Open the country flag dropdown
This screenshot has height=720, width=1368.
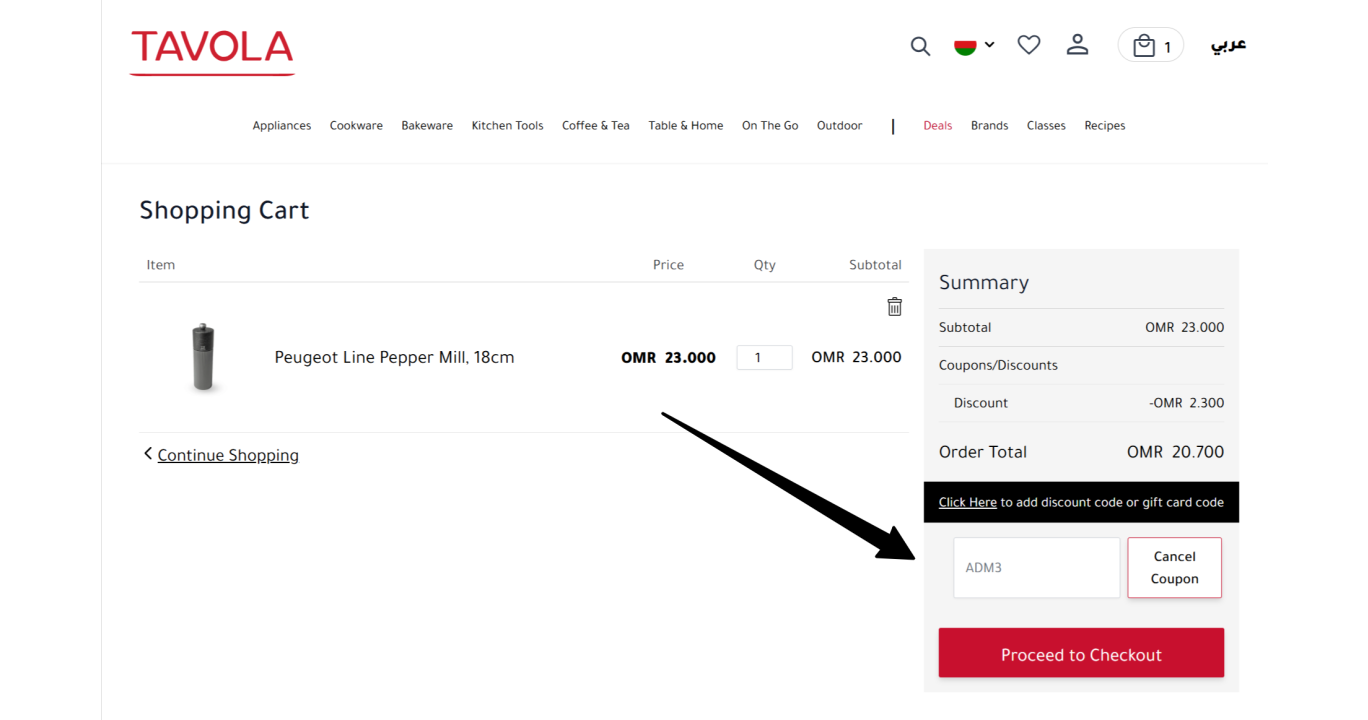[974, 45]
